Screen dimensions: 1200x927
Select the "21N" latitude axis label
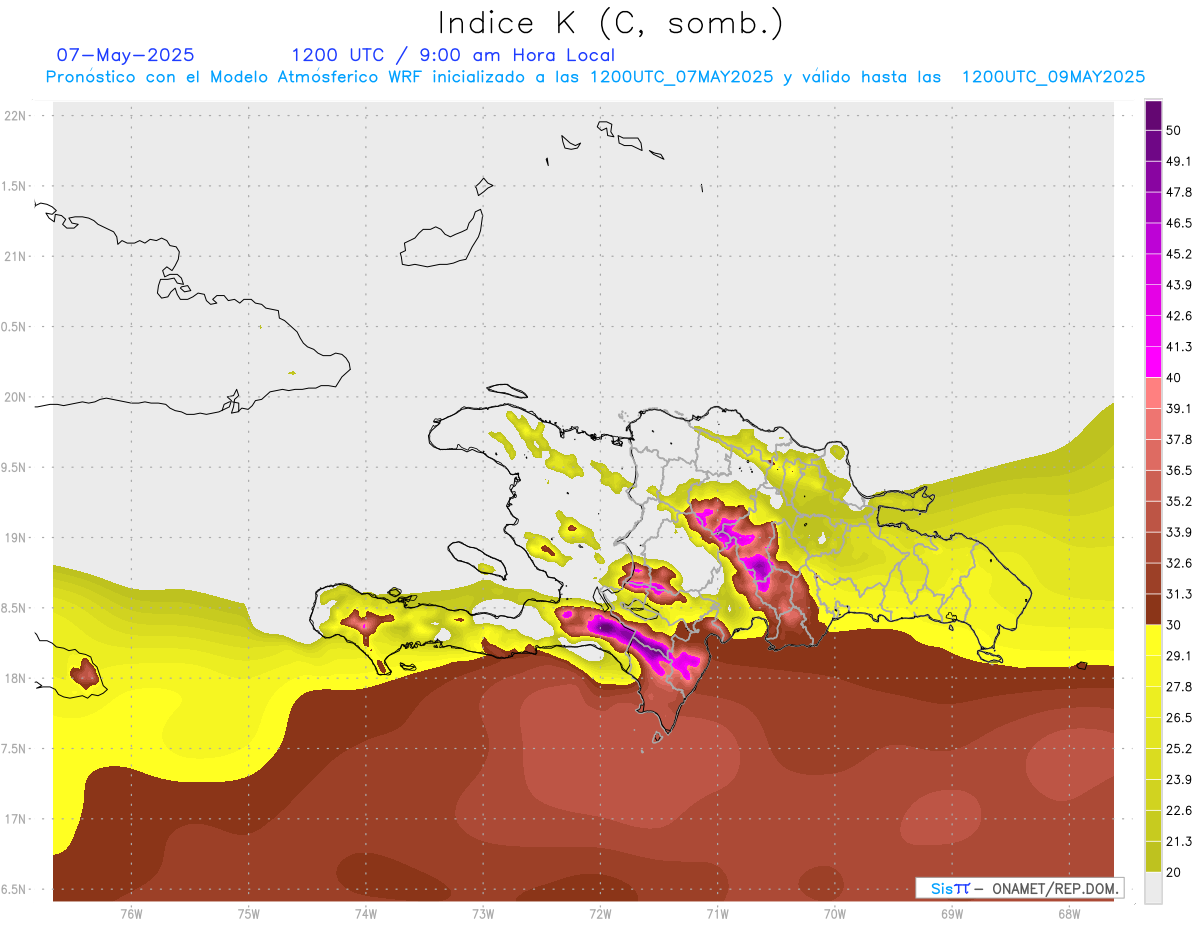click(16, 256)
